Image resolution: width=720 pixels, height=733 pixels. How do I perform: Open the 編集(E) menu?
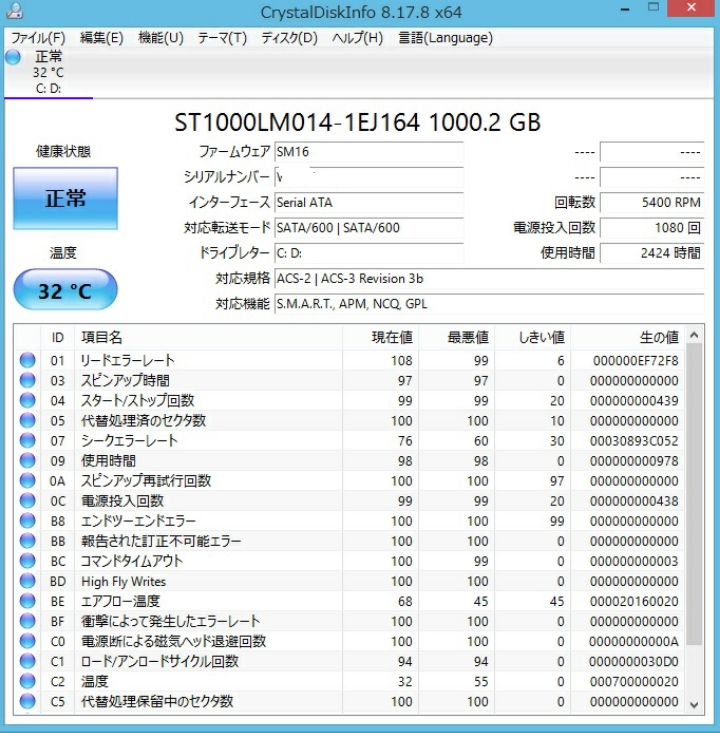point(101,38)
